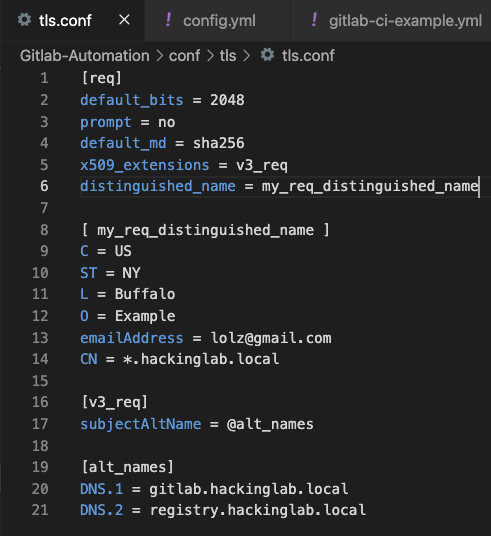Place cursor on the [req] section header
Screen dimensions: 491x536
pyautogui.click(x=102, y=78)
